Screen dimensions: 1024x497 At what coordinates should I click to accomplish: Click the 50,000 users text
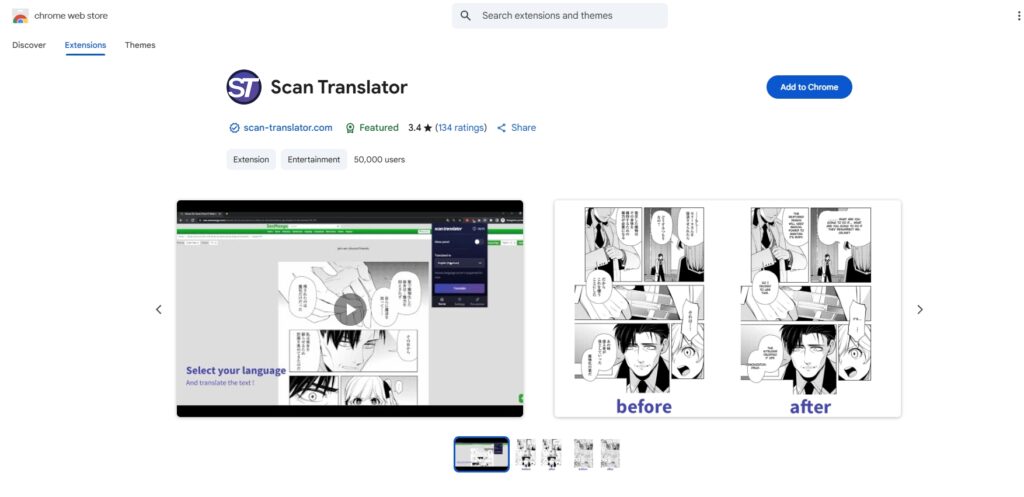[x=379, y=159]
